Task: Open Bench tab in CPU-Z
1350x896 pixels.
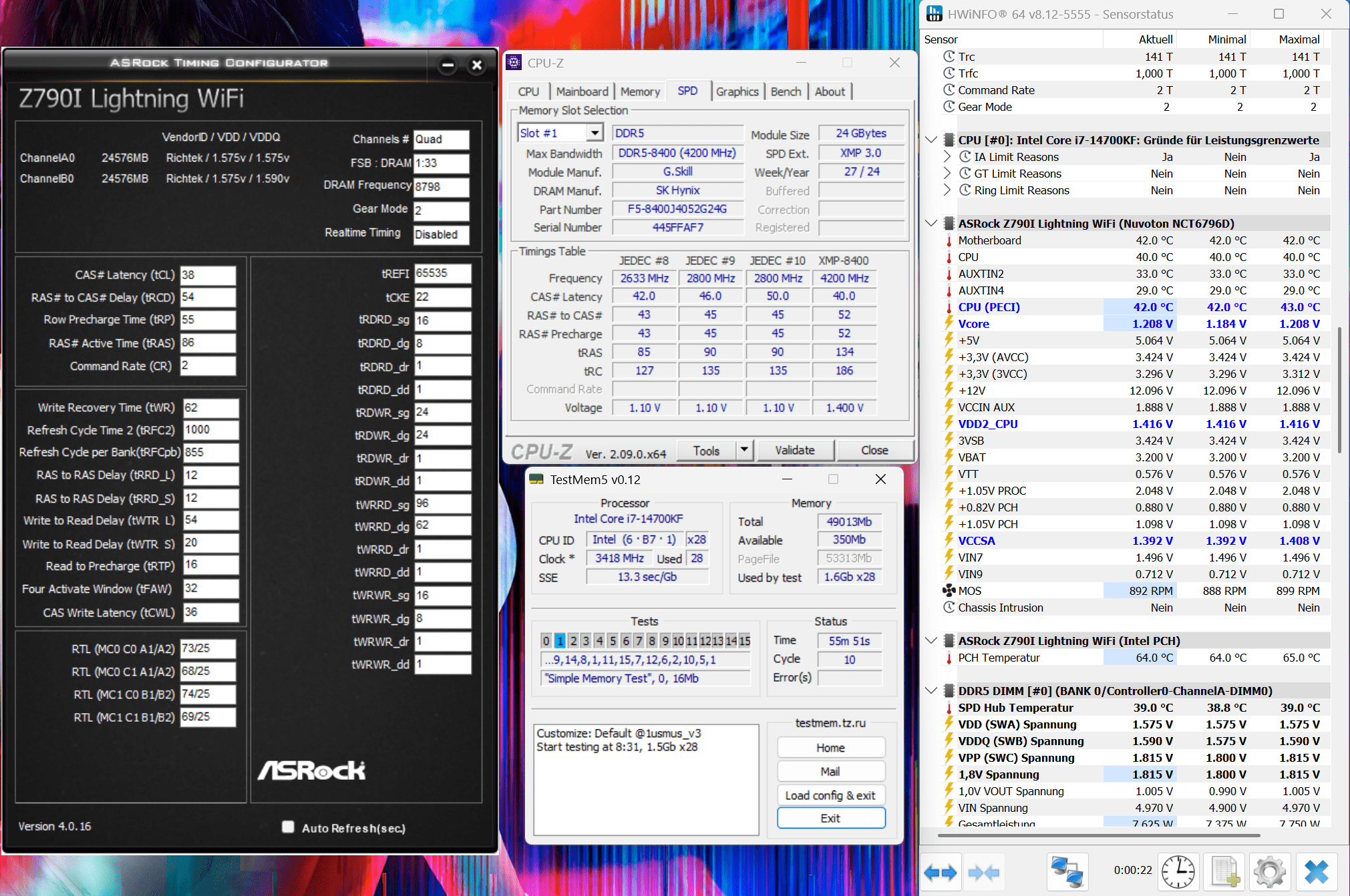Action: 786,91
